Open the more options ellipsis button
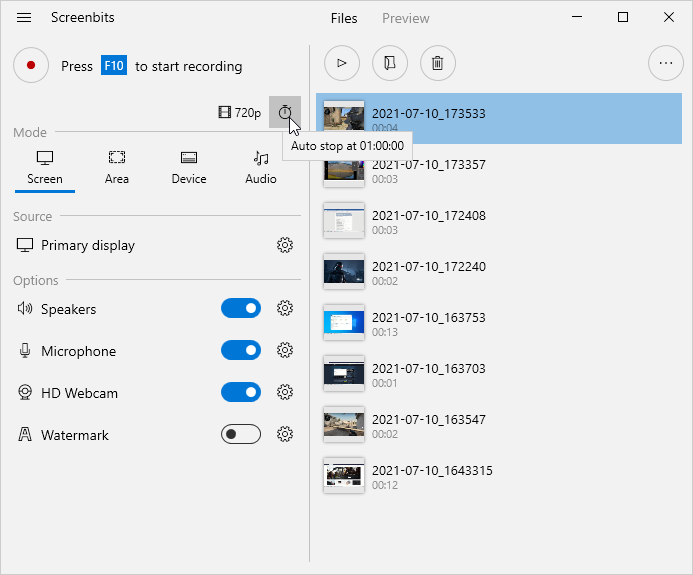 [666, 63]
